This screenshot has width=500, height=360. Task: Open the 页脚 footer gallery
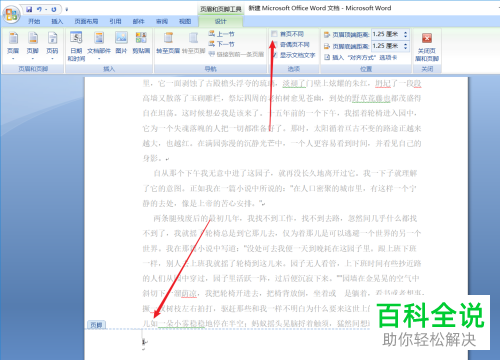pos(33,46)
